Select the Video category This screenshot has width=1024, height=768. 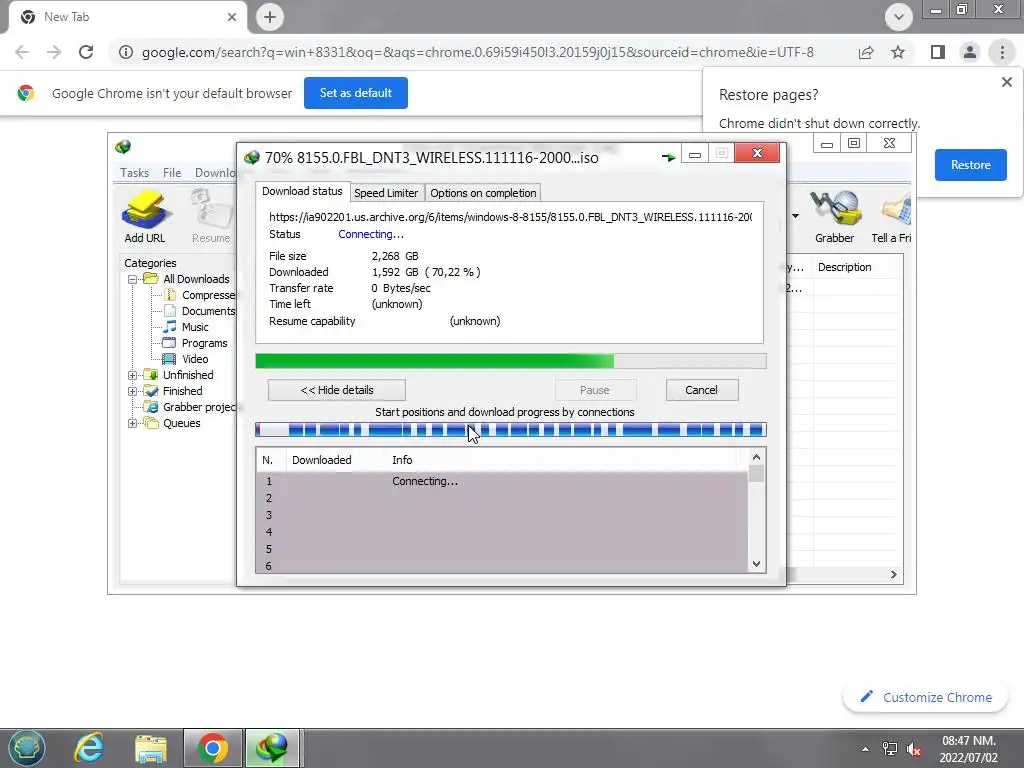(186, 359)
